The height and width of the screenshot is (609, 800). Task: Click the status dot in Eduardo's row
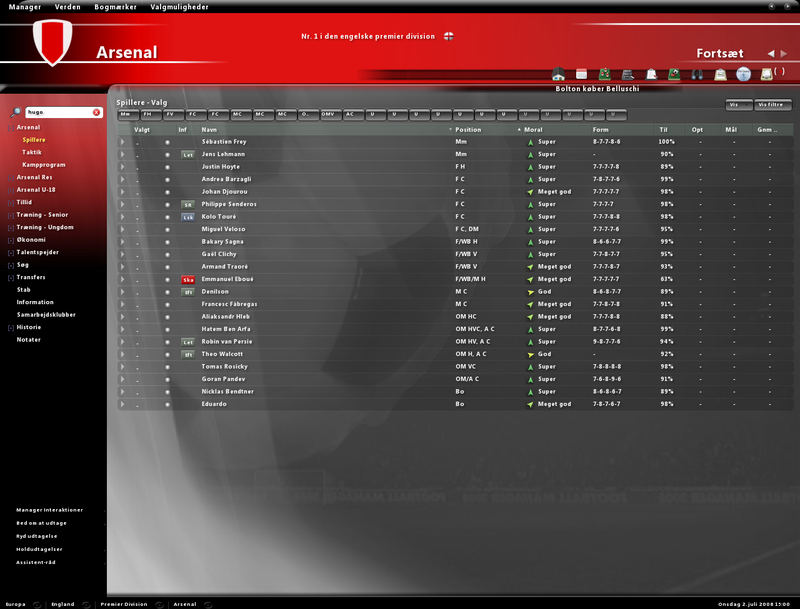[x=167, y=404]
